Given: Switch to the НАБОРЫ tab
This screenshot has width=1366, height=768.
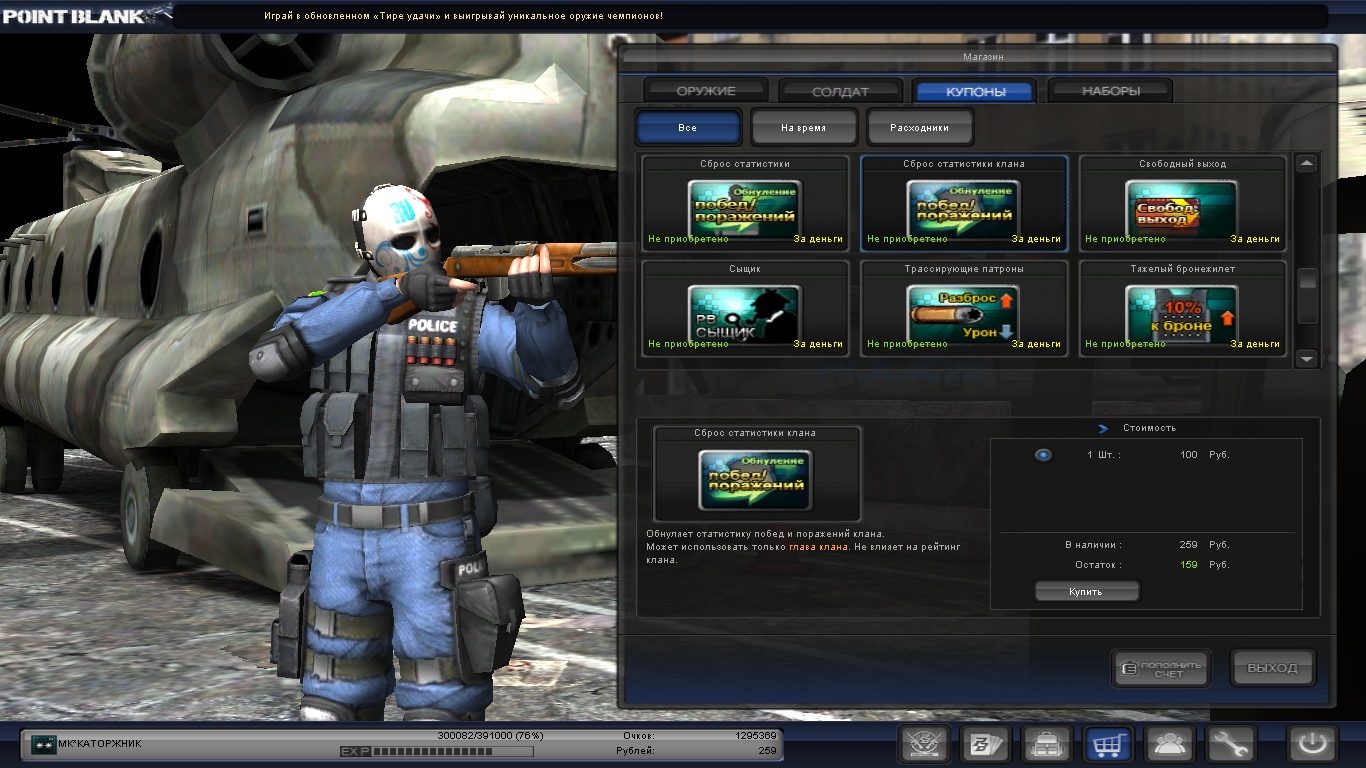Looking at the screenshot, I should [x=1110, y=91].
